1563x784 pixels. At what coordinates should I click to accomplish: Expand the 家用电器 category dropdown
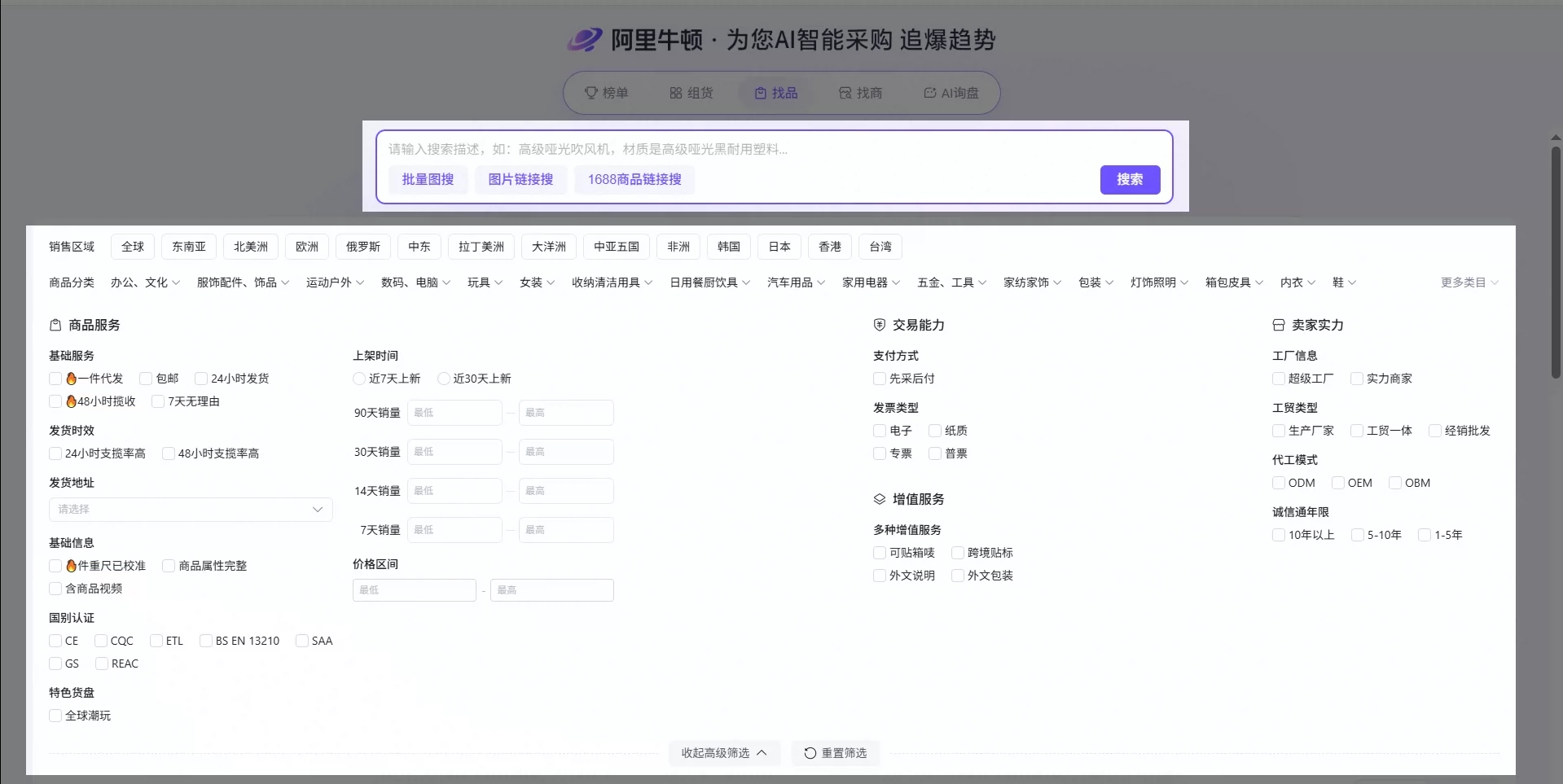pyautogui.click(x=871, y=283)
